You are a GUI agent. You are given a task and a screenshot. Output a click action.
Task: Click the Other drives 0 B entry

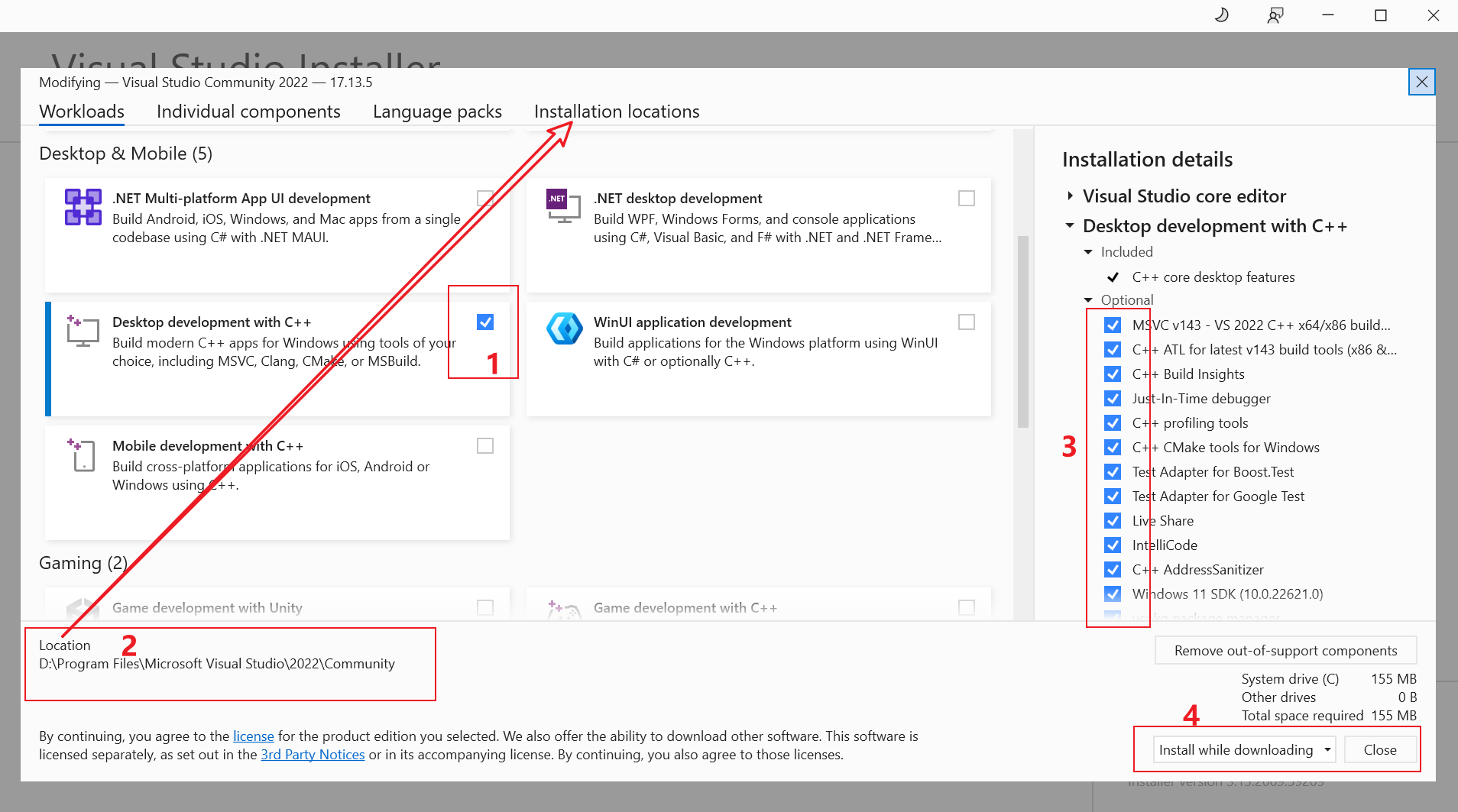(x=1329, y=697)
